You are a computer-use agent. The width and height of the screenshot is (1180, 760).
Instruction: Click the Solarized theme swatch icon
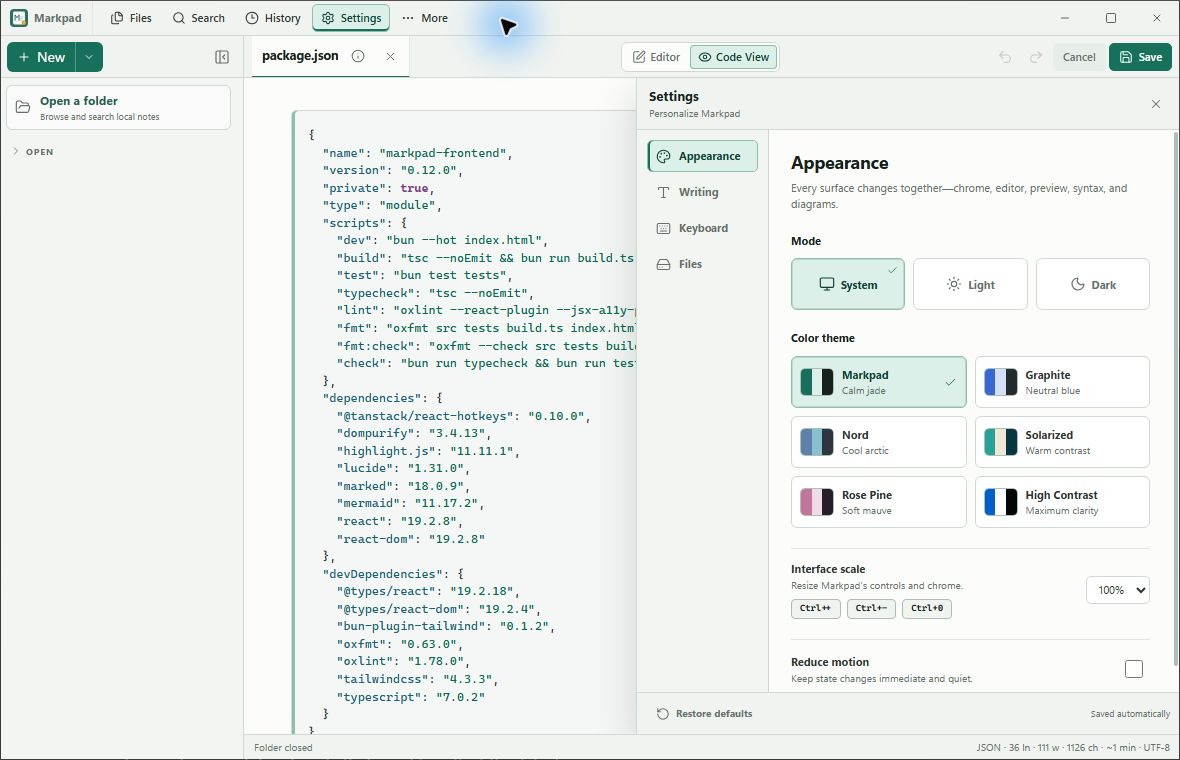(1001, 442)
